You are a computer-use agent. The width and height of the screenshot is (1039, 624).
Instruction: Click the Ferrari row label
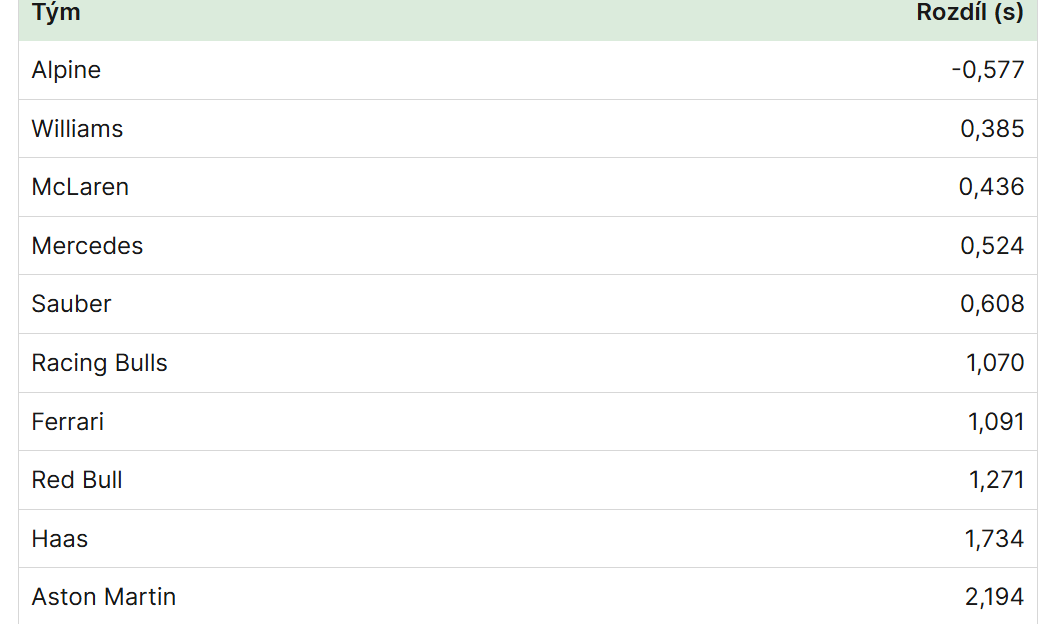click(x=68, y=421)
